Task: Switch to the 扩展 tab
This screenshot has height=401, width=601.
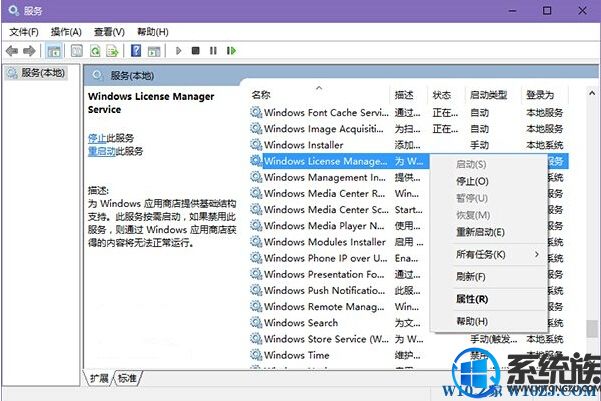Action: [99, 378]
